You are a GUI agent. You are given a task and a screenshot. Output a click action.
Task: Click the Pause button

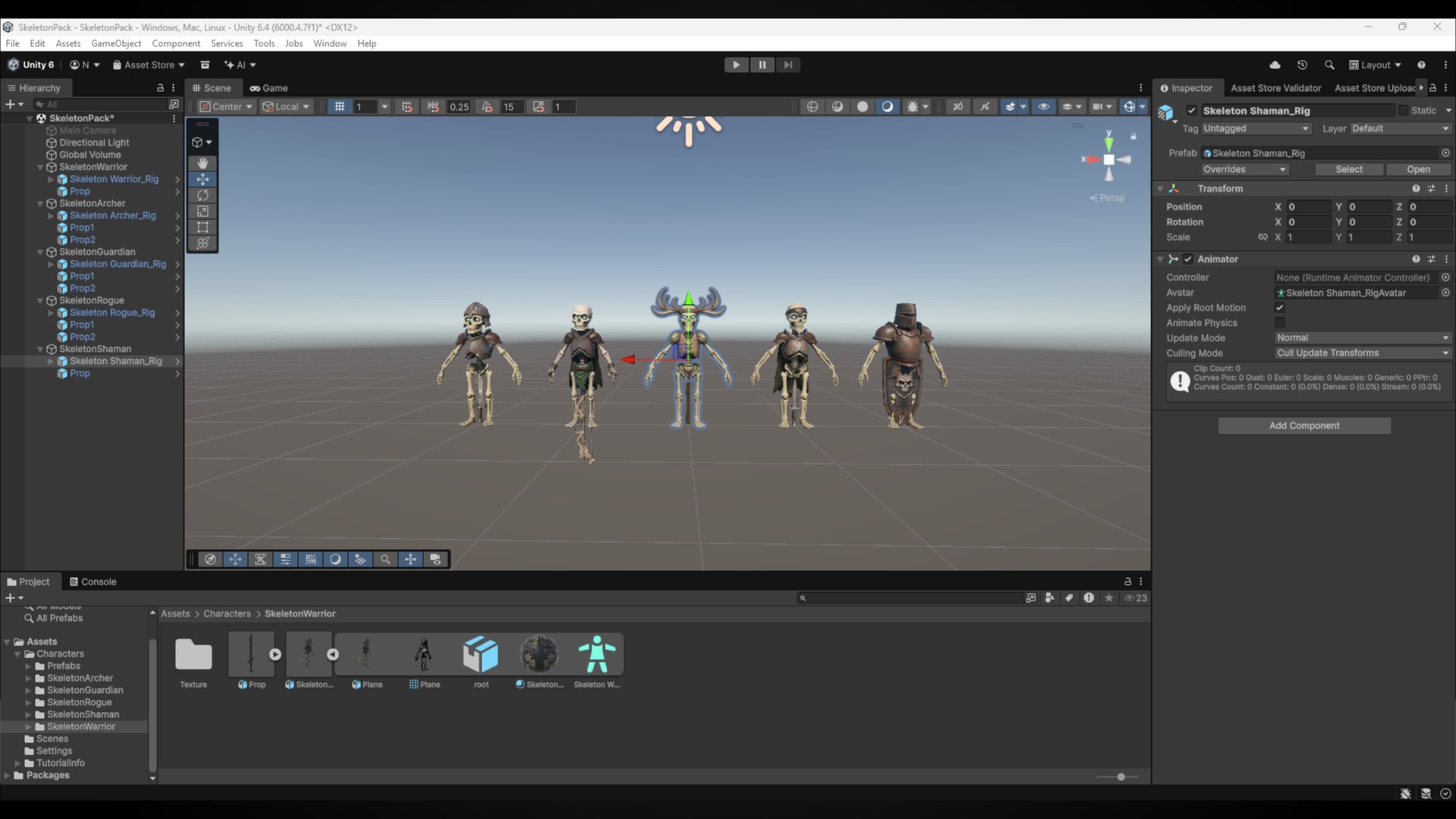(762, 65)
